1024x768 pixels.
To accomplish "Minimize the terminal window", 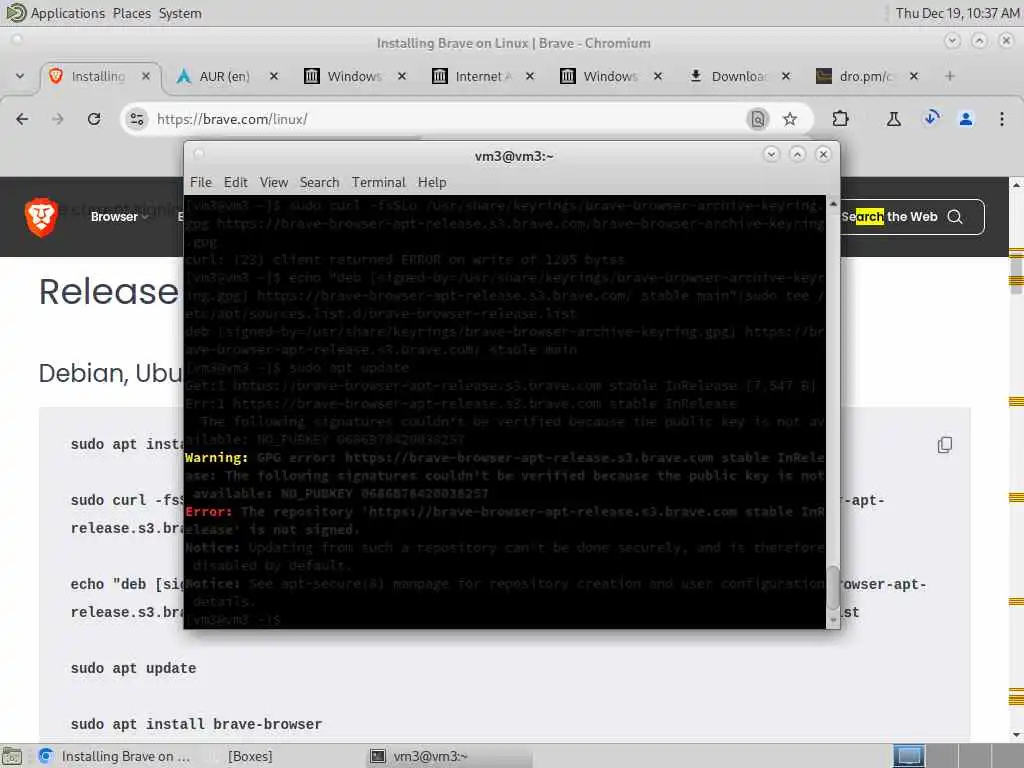I will [x=771, y=154].
